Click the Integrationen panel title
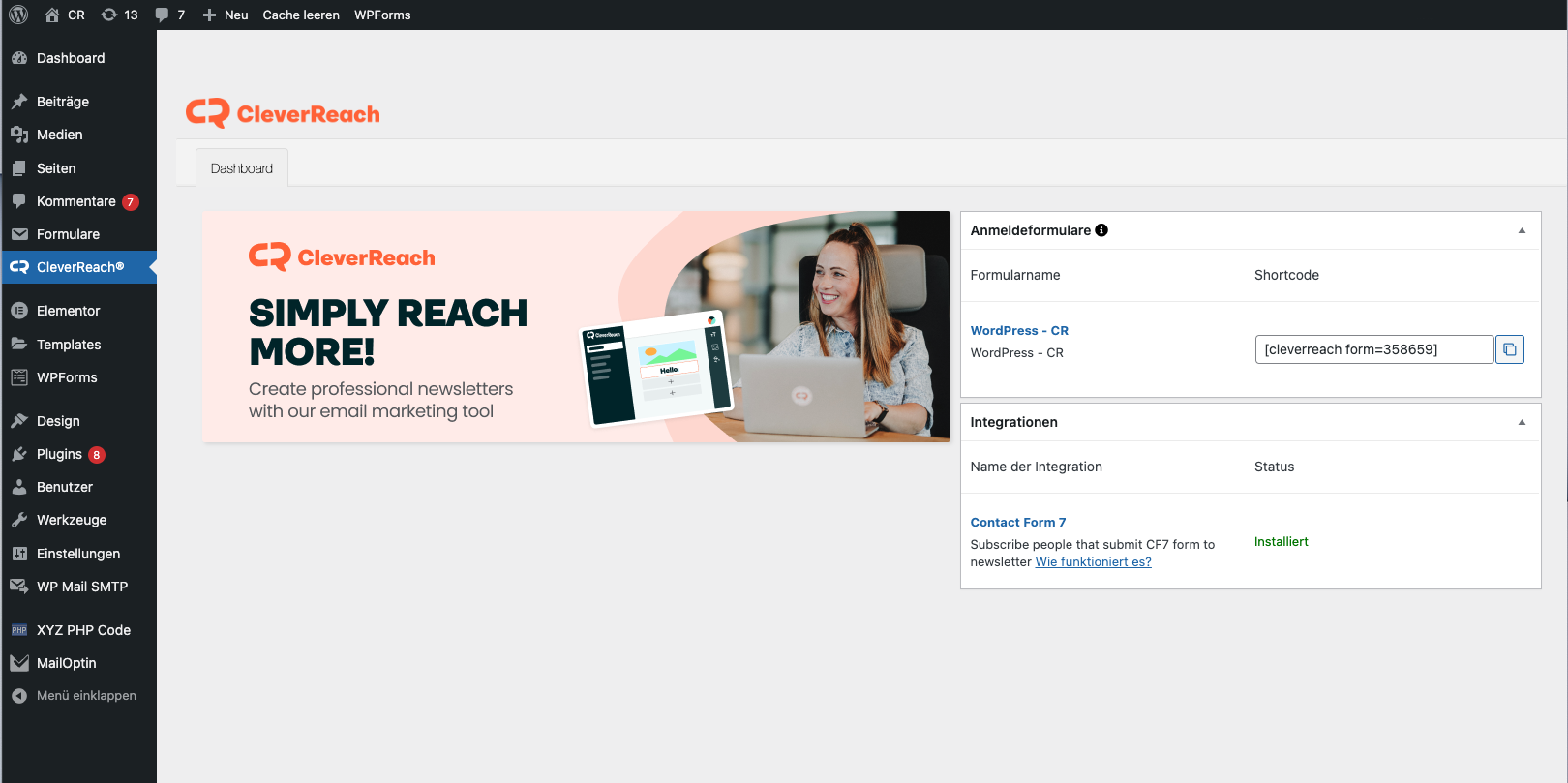 (x=1013, y=422)
